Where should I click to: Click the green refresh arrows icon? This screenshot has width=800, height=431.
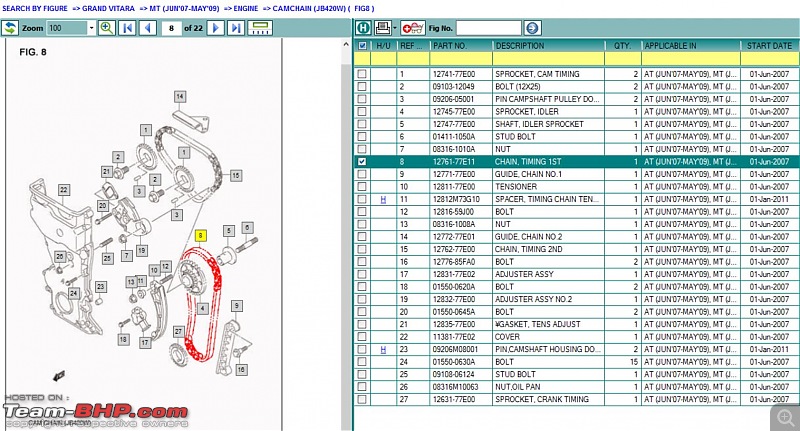[x=10, y=28]
